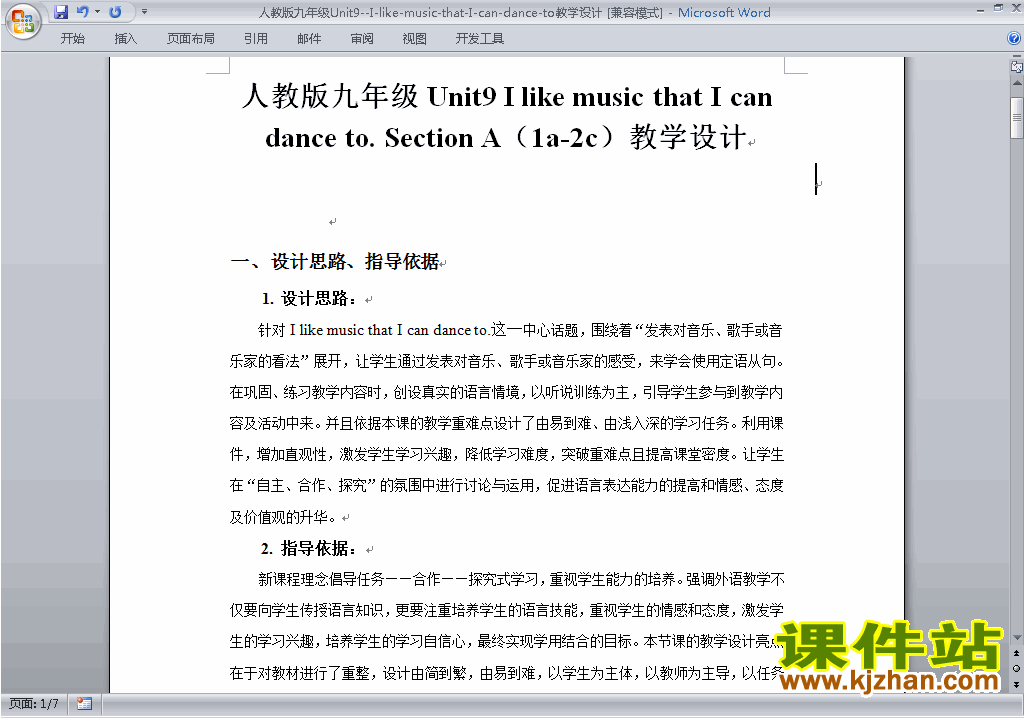Screen dimensions: 1024x718
Task: Click the line starting 在于对教材进行了重整
Action: 506,672
